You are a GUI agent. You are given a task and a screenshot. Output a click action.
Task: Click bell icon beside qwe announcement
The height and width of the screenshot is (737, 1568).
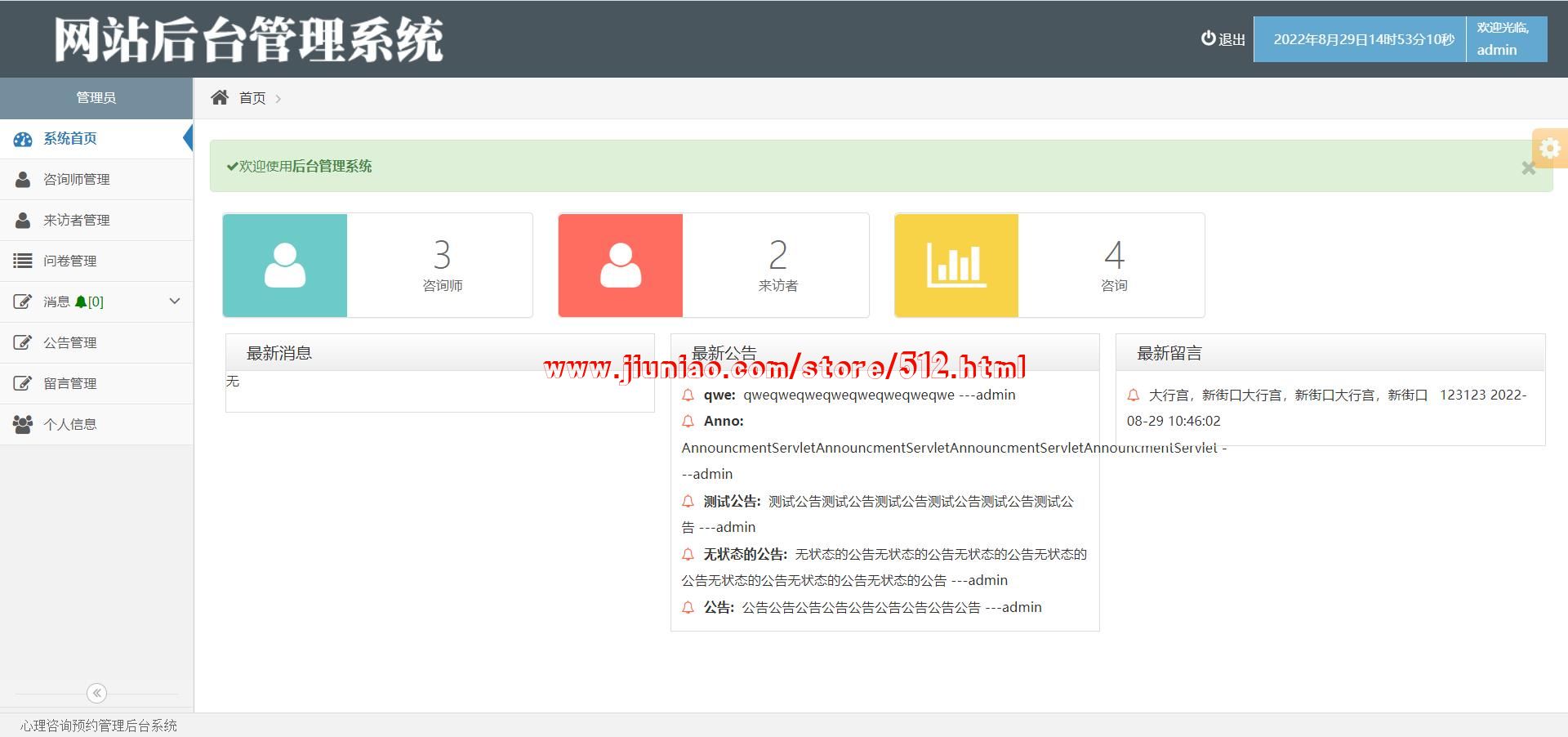[688, 395]
